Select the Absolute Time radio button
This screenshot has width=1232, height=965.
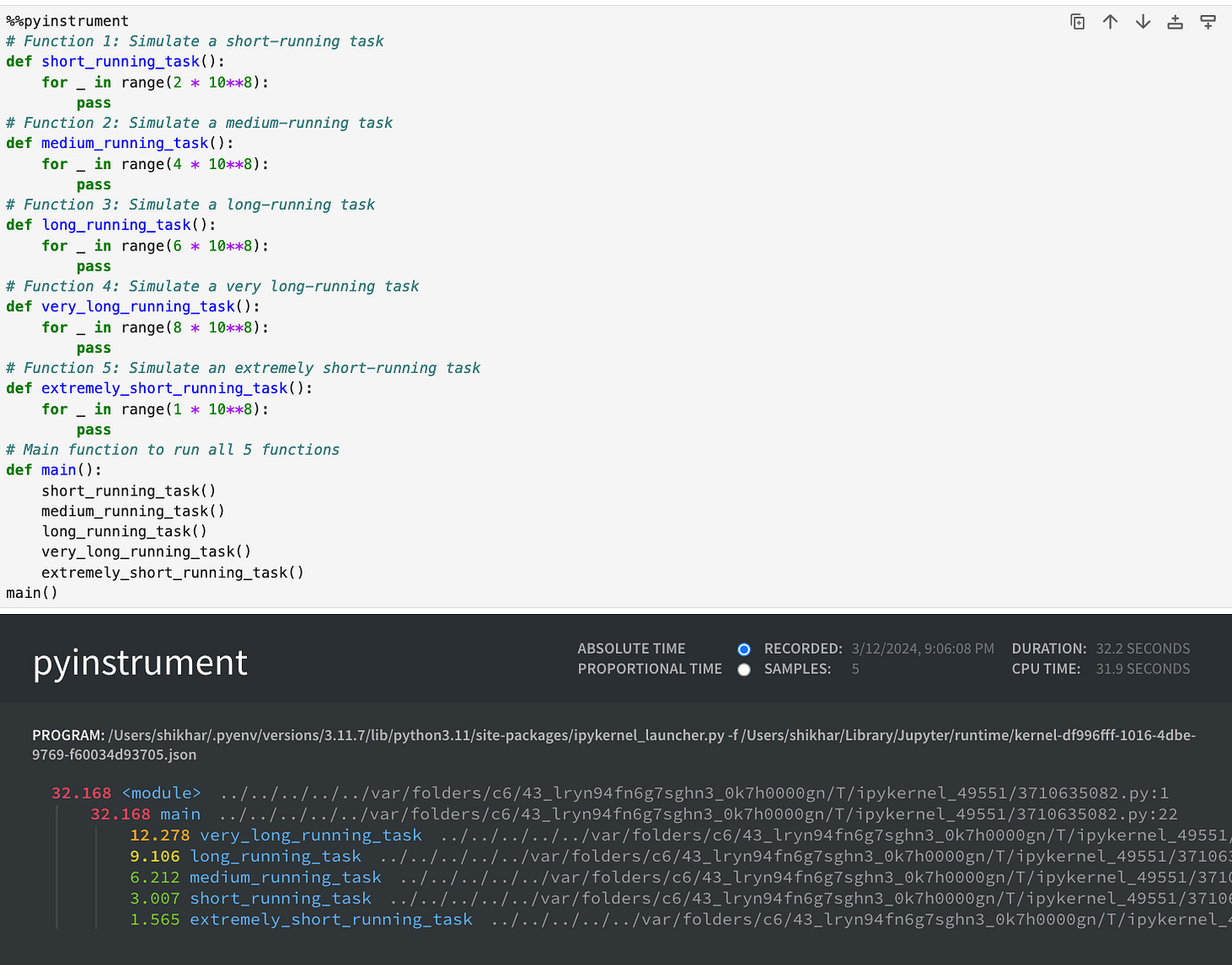pyautogui.click(x=744, y=650)
